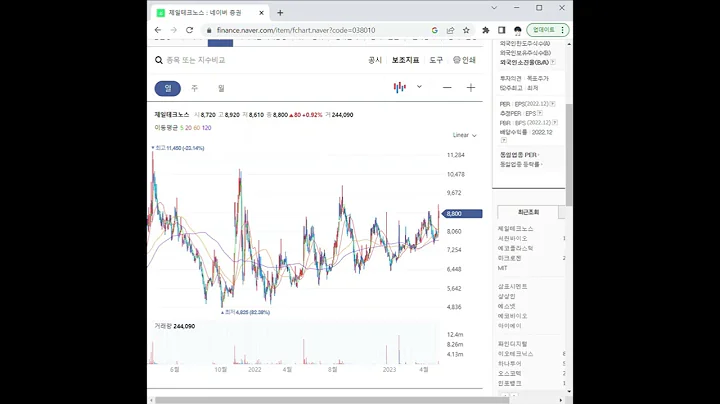
Task: Bookmark this page with star icon
Action: point(466,30)
